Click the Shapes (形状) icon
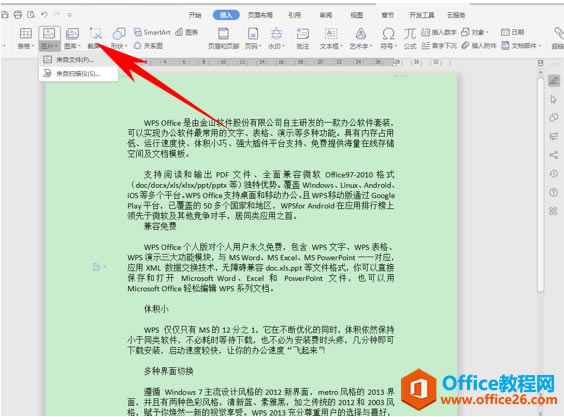This screenshot has height=417, width=564. click(x=119, y=33)
